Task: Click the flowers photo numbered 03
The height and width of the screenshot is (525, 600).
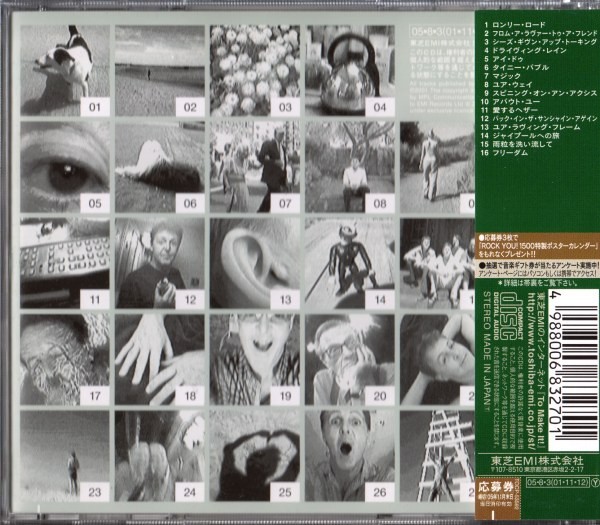Action: coord(255,70)
